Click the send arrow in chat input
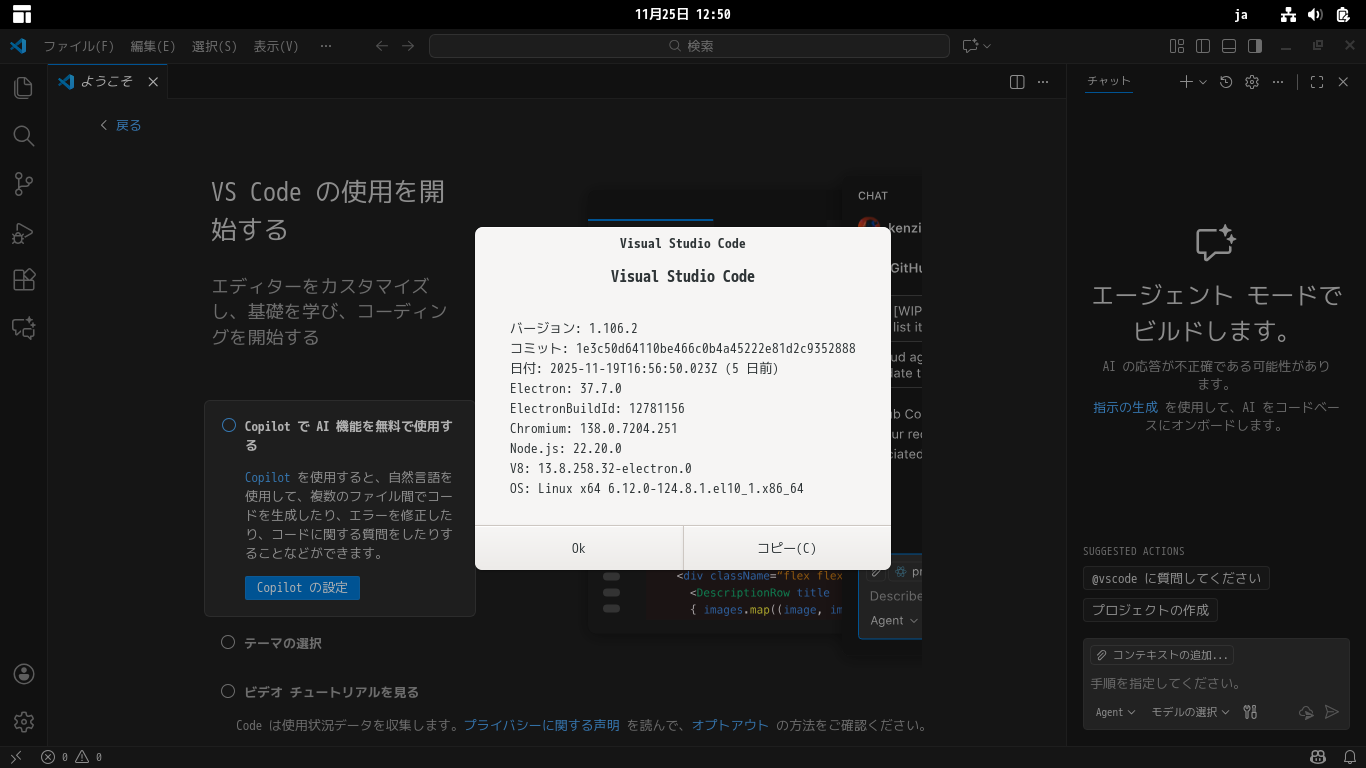The width and height of the screenshot is (1366, 768). [1332, 712]
